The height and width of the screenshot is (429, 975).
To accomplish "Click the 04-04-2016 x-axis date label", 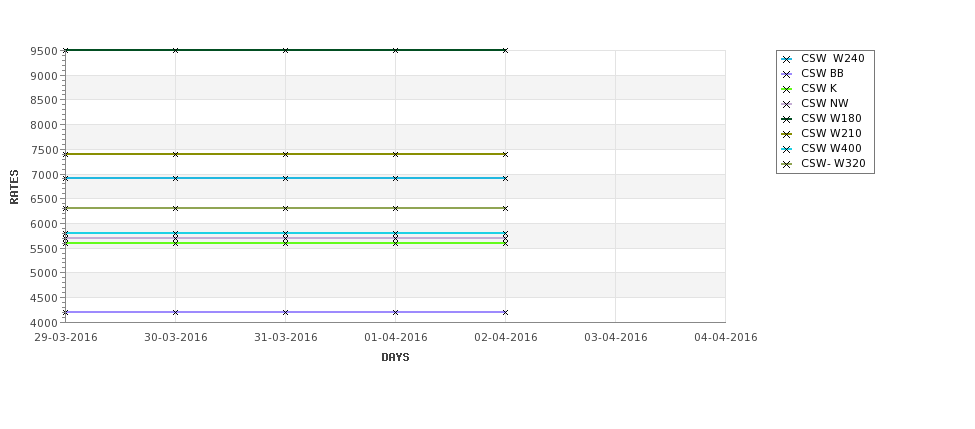I will (x=726, y=338).
